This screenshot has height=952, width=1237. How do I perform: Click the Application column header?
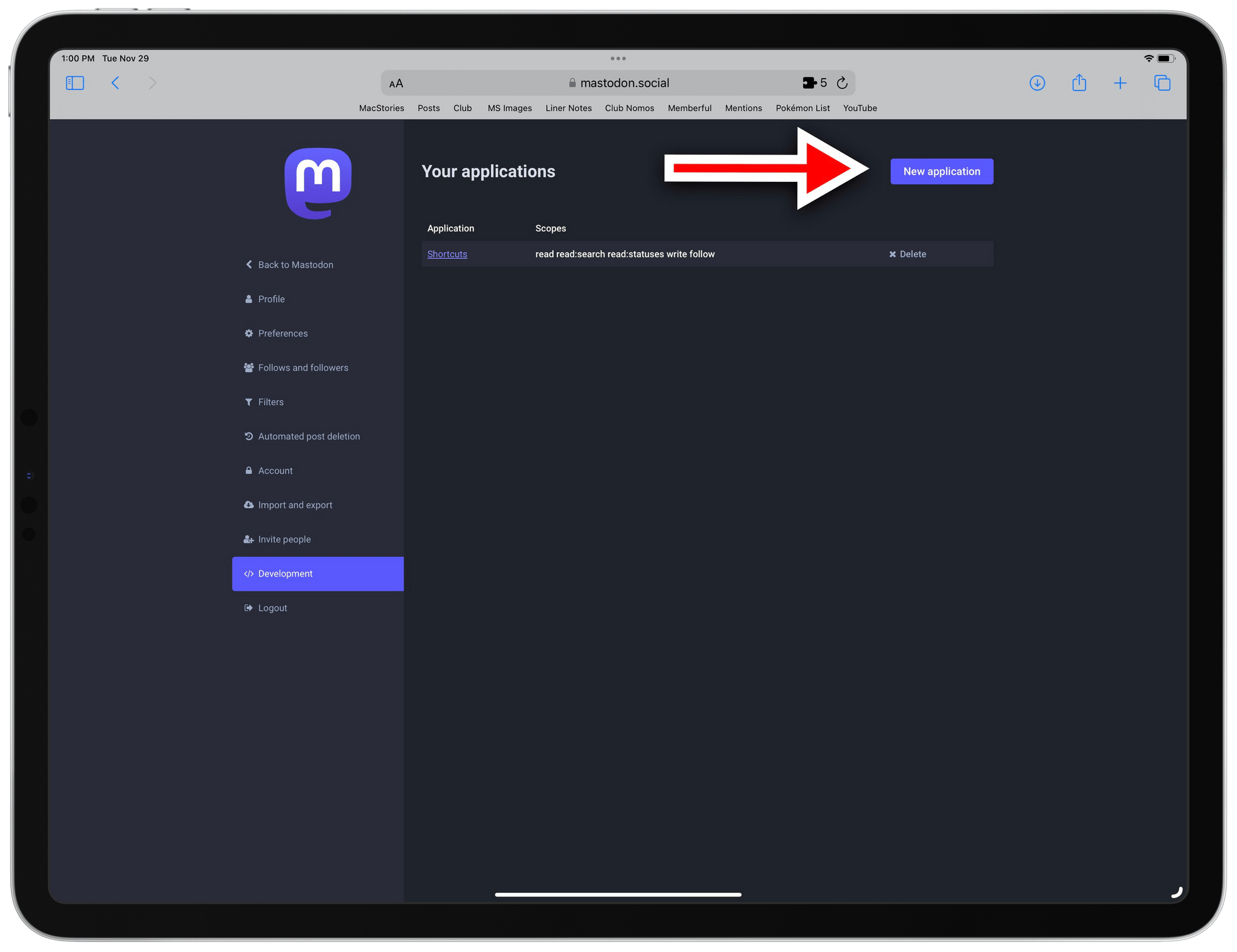coord(451,228)
